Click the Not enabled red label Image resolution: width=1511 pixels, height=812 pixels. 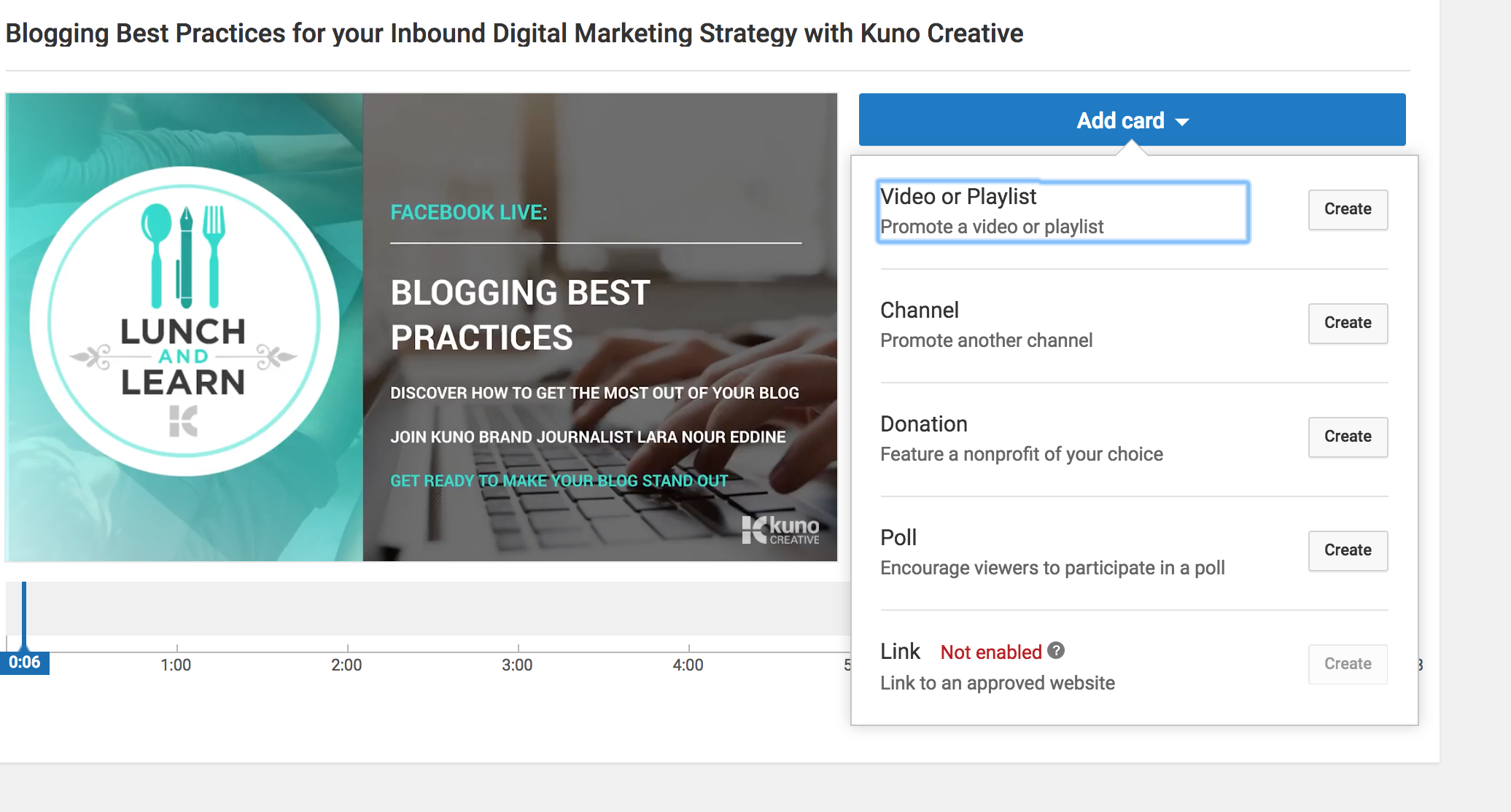(x=990, y=652)
